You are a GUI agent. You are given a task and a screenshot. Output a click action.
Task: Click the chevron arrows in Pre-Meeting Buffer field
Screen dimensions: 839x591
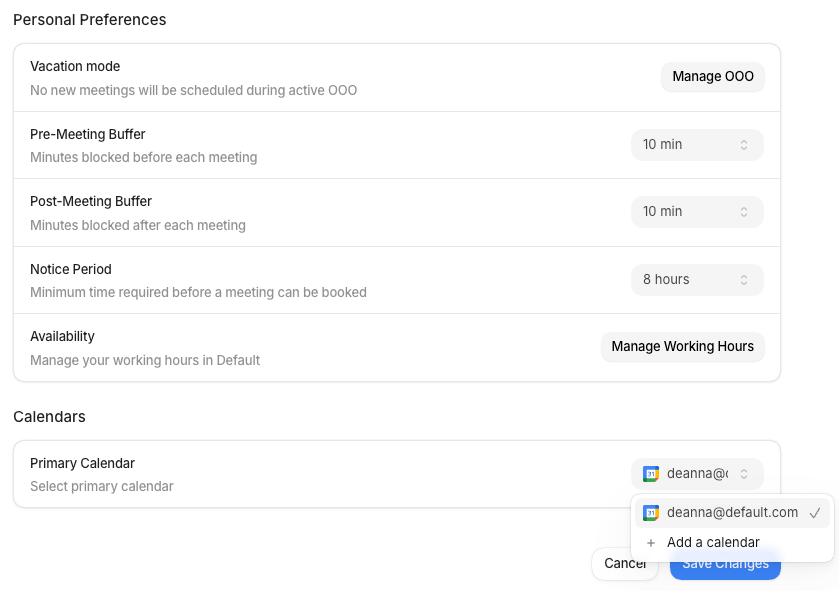click(x=744, y=145)
